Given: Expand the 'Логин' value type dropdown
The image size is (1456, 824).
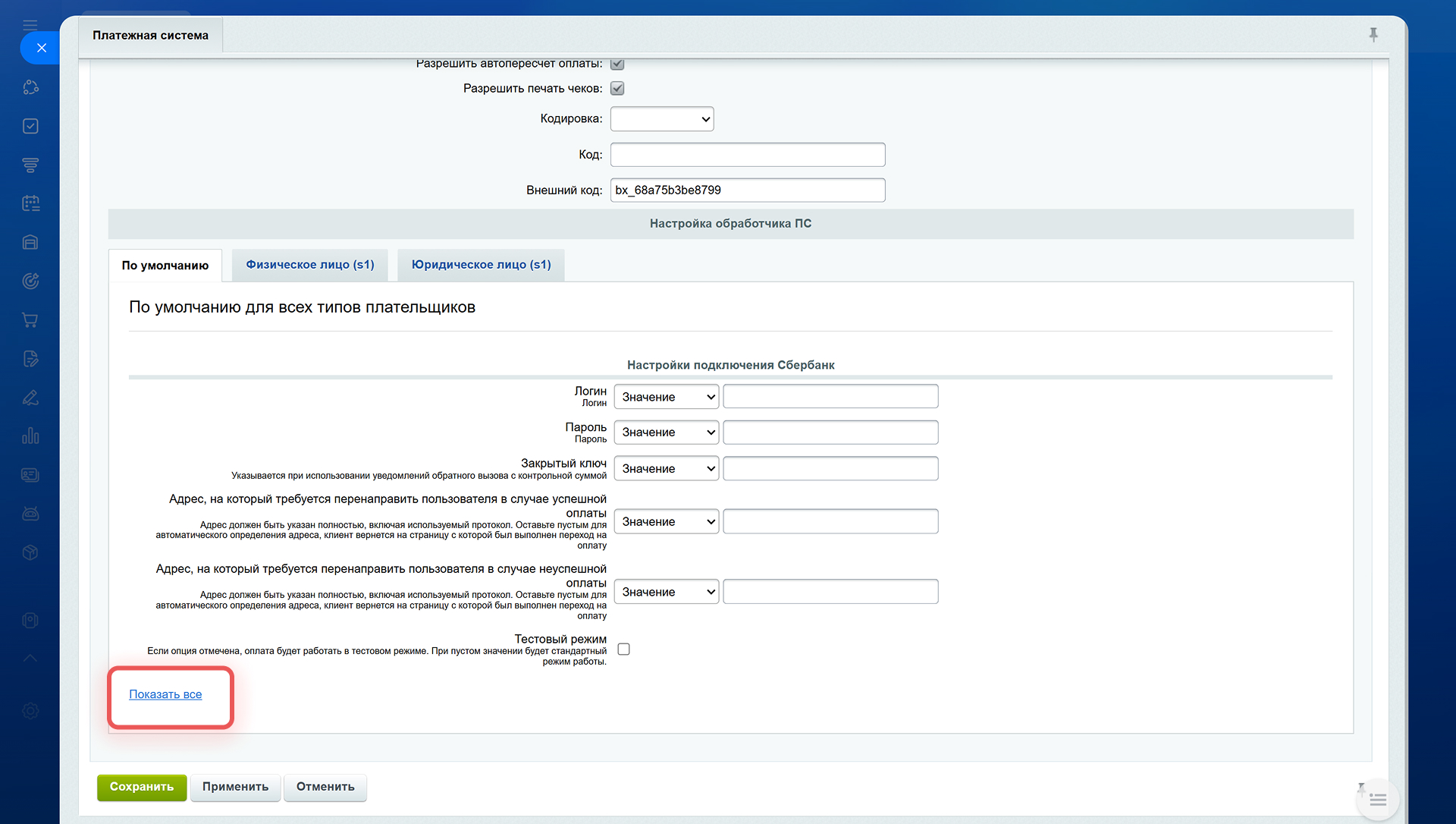Looking at the screenshot, I should pos(666,397).
